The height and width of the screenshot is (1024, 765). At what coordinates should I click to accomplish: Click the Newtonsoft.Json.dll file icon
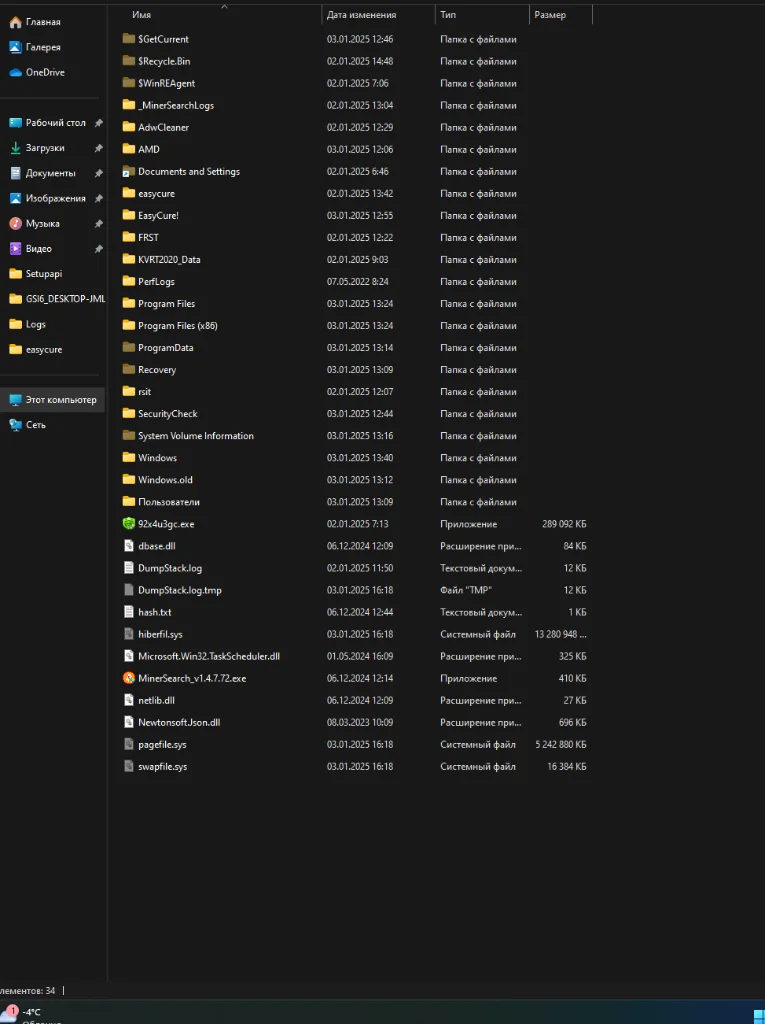(x=129, y=722)
